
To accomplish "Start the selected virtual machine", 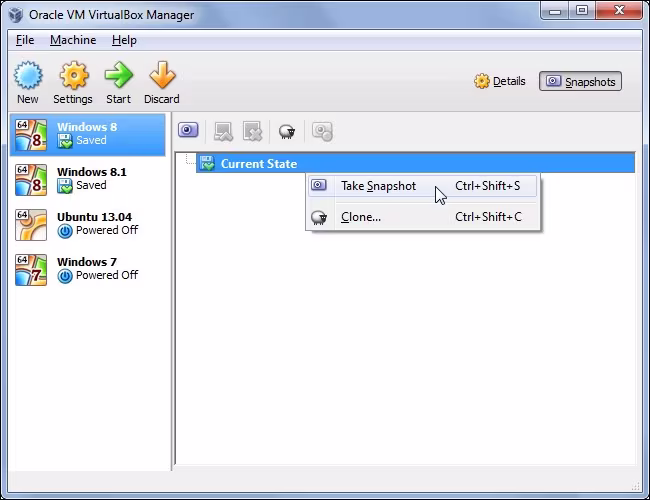I will point(119,82).
